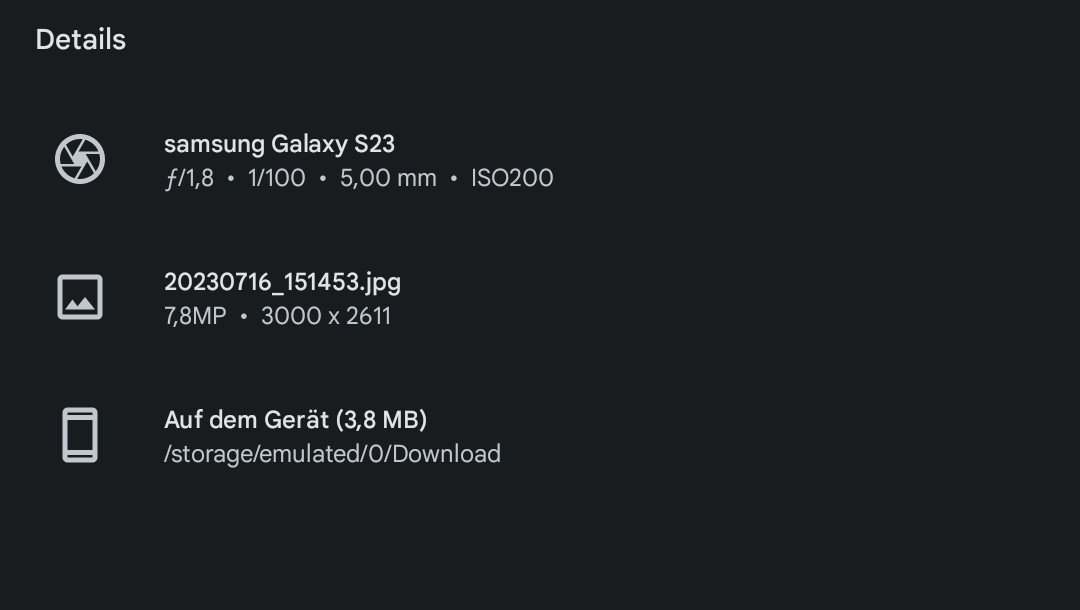This screenshot has width=1080, height=610.
Task: Select the 3000 x 2611 resolution text
Action: coord(326,317)
